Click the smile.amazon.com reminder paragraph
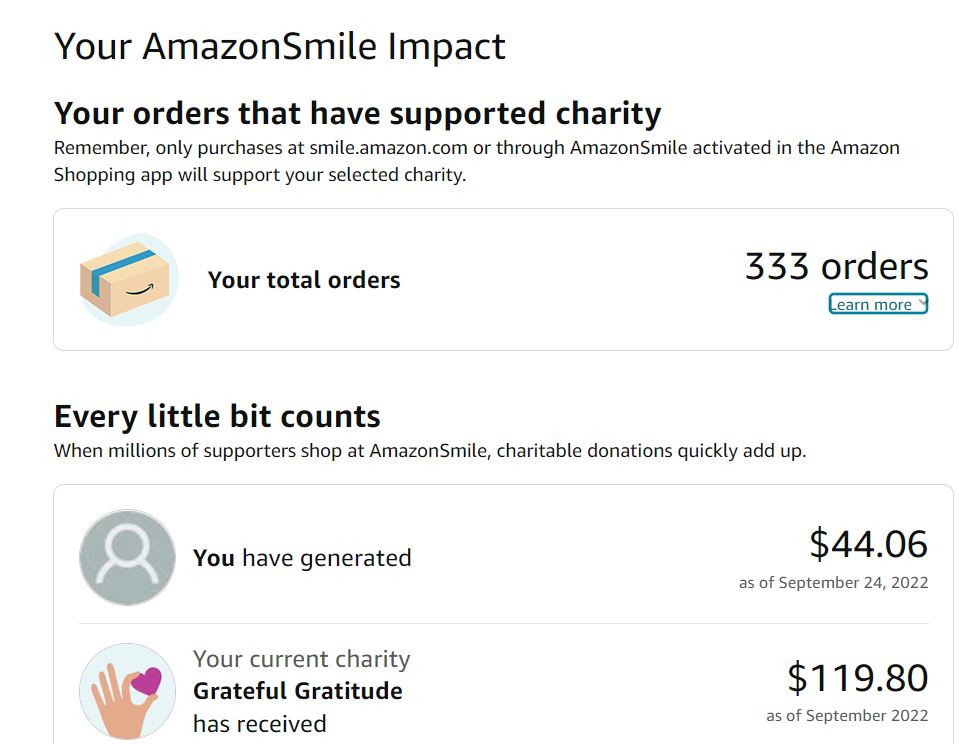Viewport: 959px width, 744px height. [476, 161]
